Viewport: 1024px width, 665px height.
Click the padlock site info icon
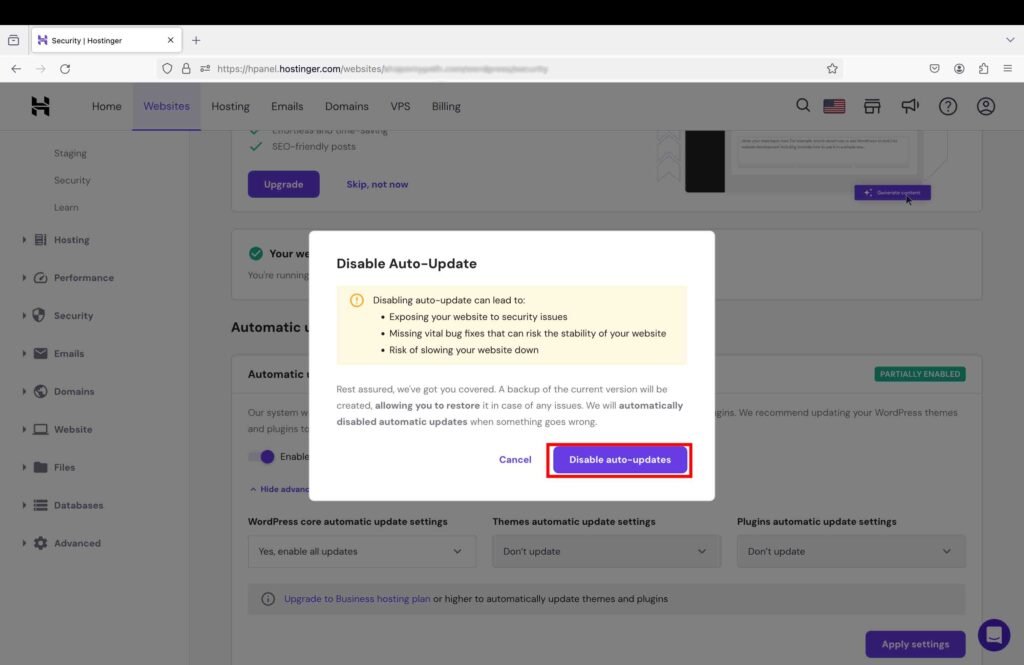186,69
